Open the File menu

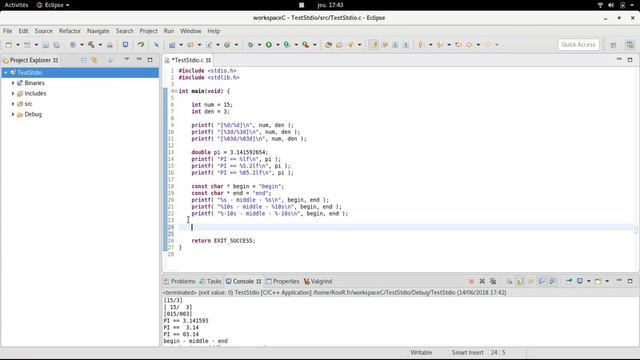pos(8,31)
